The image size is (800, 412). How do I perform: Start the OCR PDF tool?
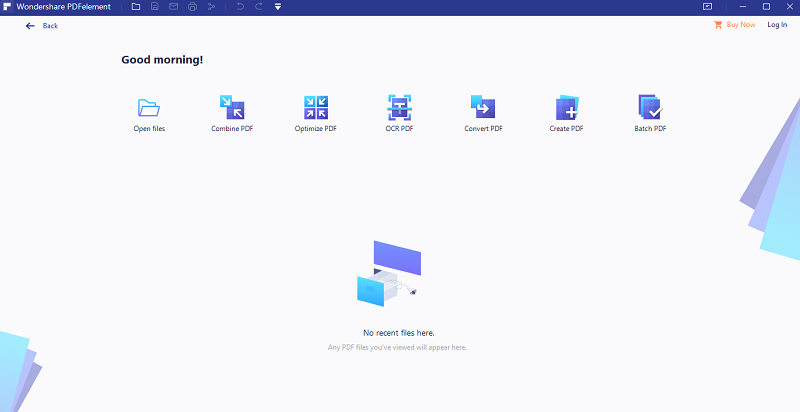(399, 108)
